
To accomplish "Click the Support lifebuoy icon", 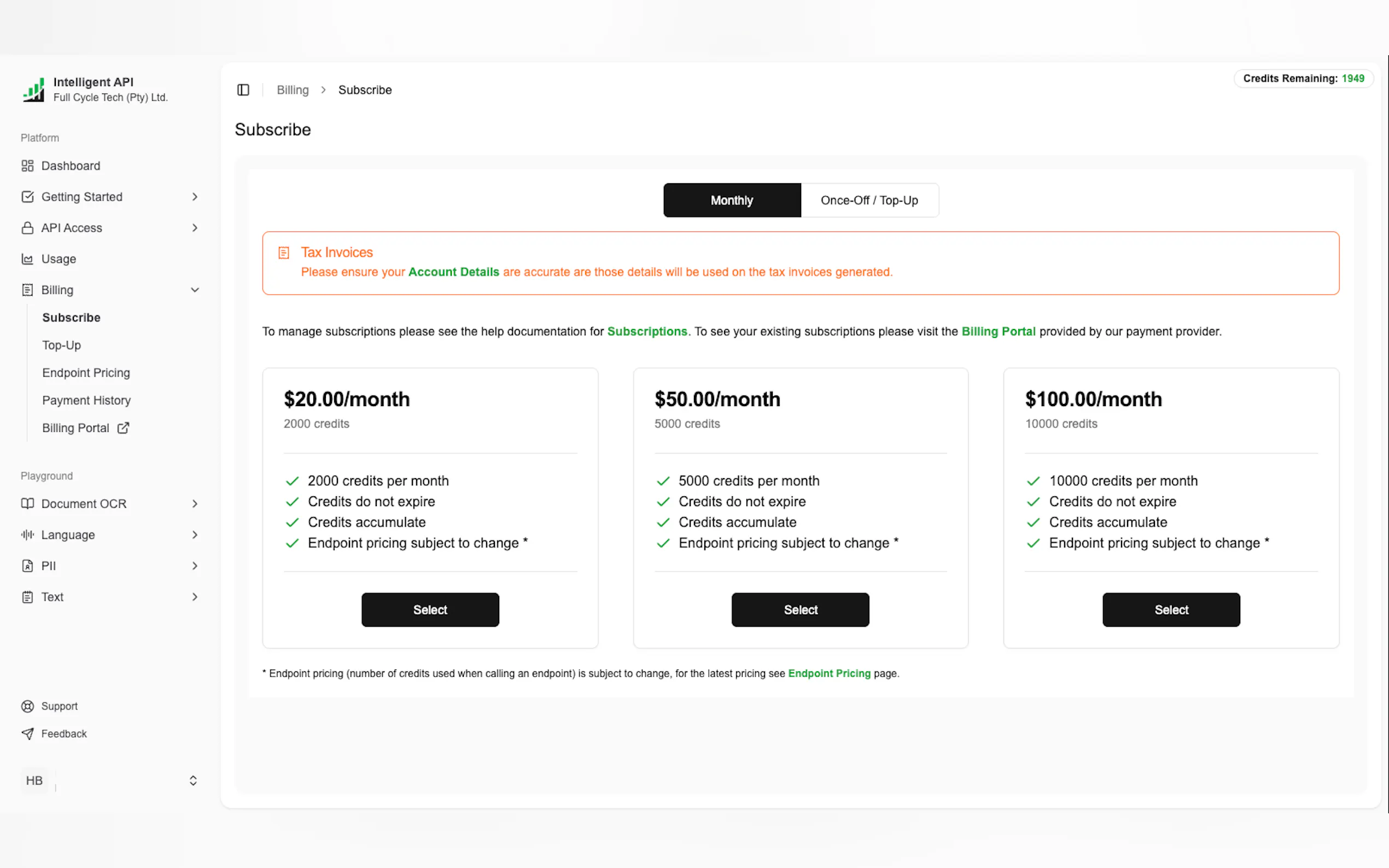I will pos(27,706).
